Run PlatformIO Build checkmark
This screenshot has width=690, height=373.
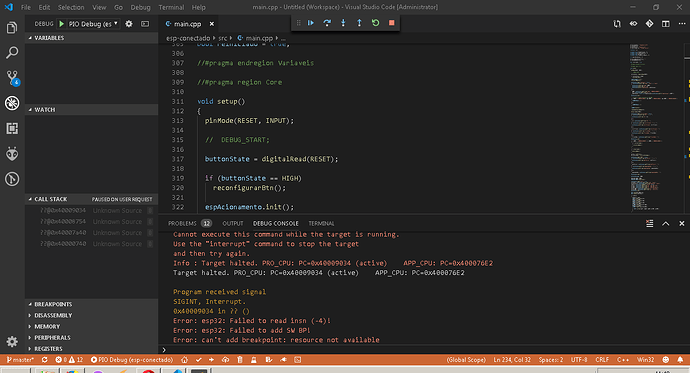click(199, 360)
